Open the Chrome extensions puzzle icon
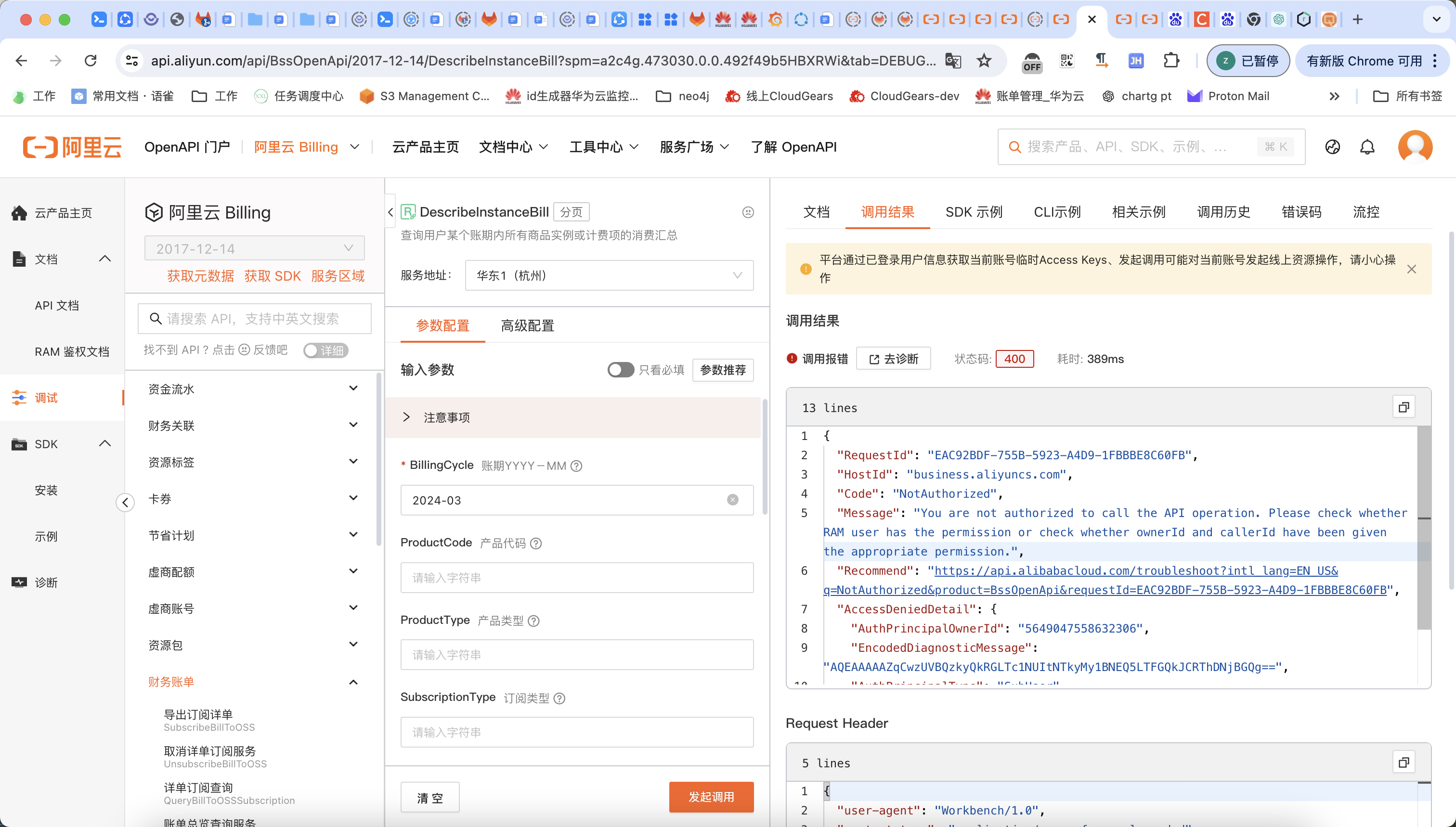The height and width of the screenshot is (827, 1456). coord(1171,60)
